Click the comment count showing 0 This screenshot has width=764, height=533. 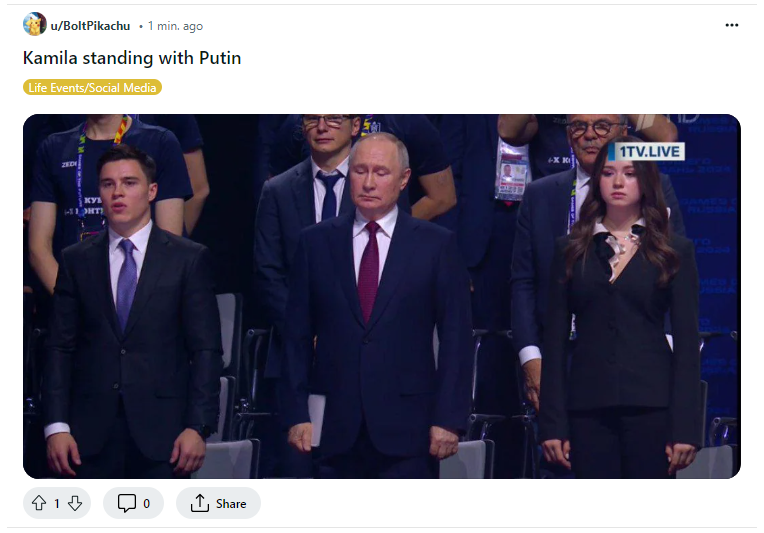[x=146, y=504]
